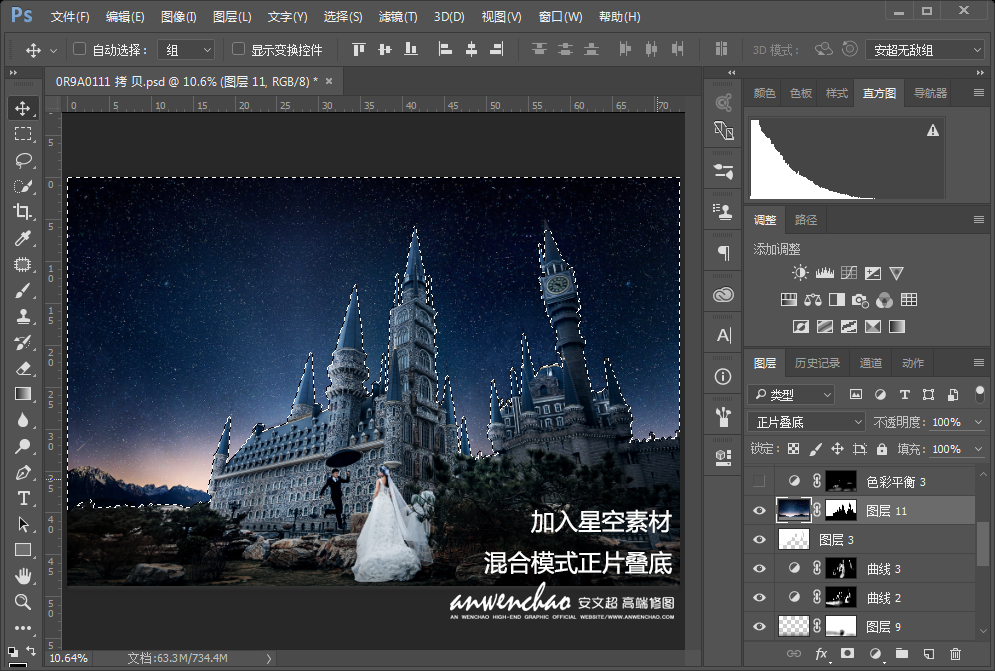
Task: Select the Horizontal Type tool
Action: [23, 498]
